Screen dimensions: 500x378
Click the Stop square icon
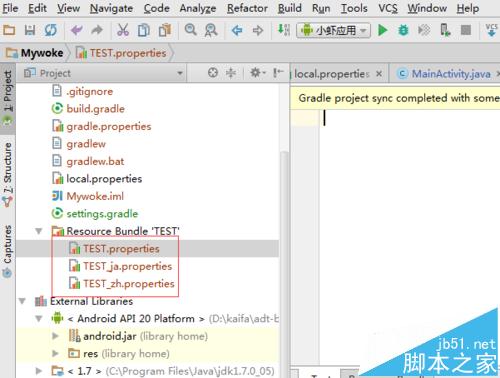466,30
